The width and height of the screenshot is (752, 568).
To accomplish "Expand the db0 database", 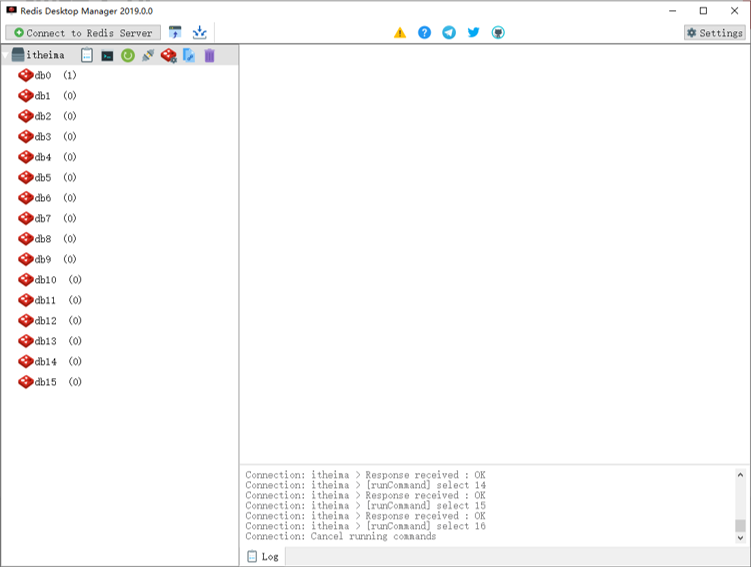I will 42,75.
